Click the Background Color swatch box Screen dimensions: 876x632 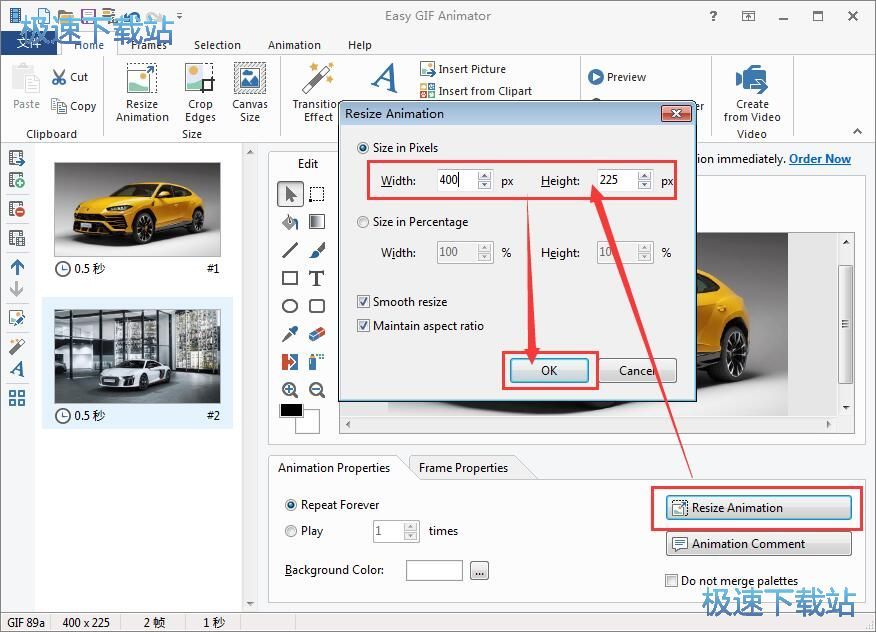[x=434, y=570]
